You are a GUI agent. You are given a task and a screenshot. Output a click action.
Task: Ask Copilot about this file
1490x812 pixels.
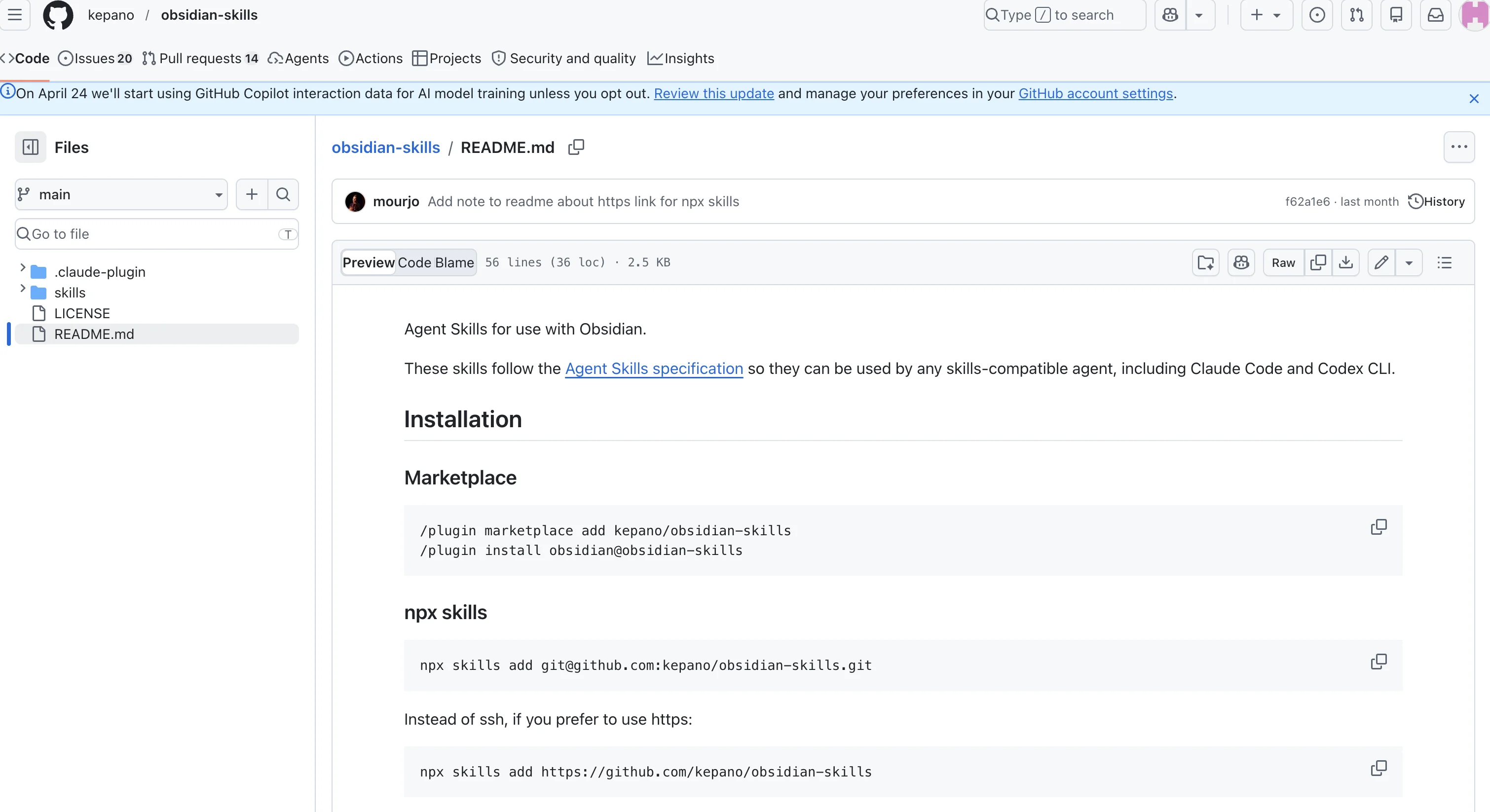[x=1241, y=263]
